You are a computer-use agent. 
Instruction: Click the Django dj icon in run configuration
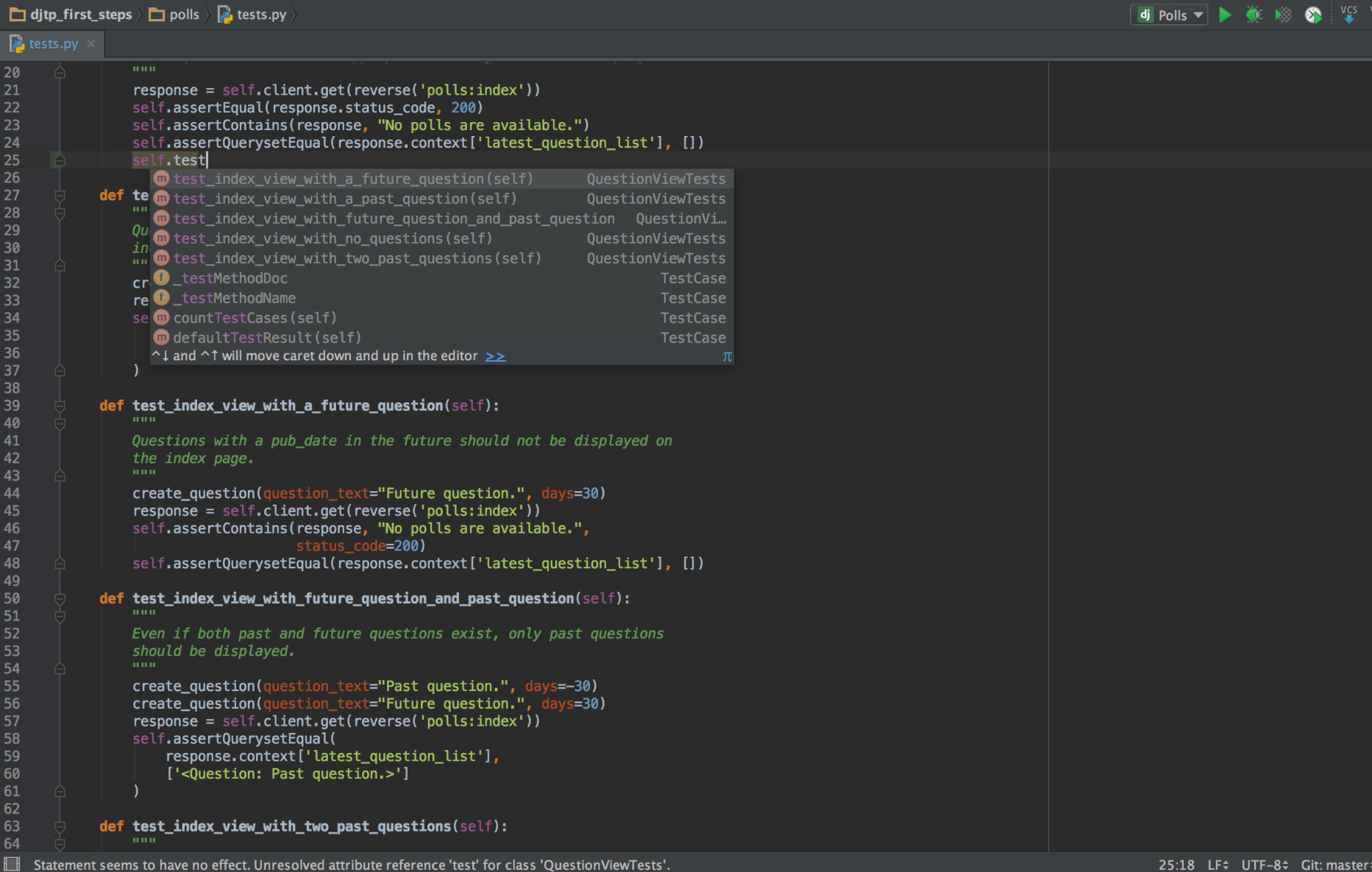[x=1145, y=15]
